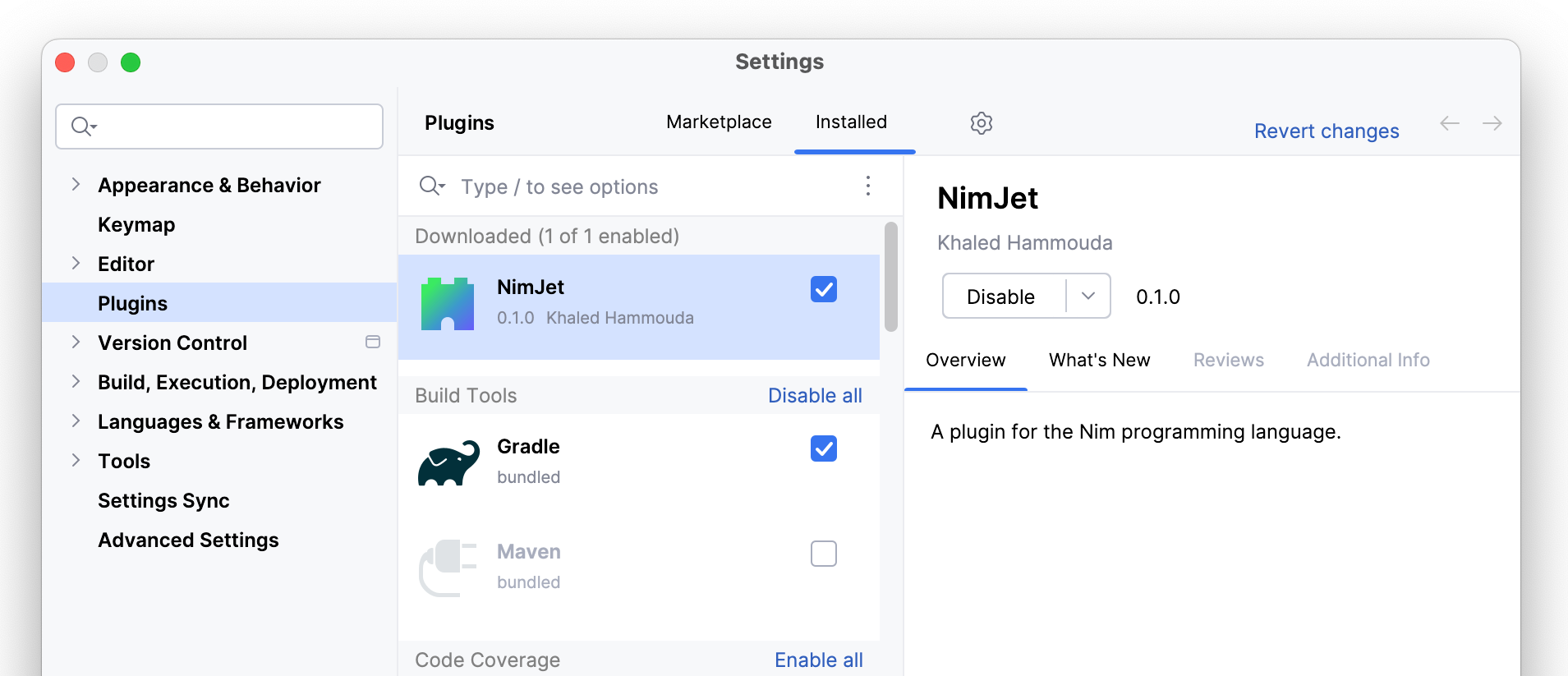
Task: Select the Gradle plugin name
Action: click(x=528, y=447)
